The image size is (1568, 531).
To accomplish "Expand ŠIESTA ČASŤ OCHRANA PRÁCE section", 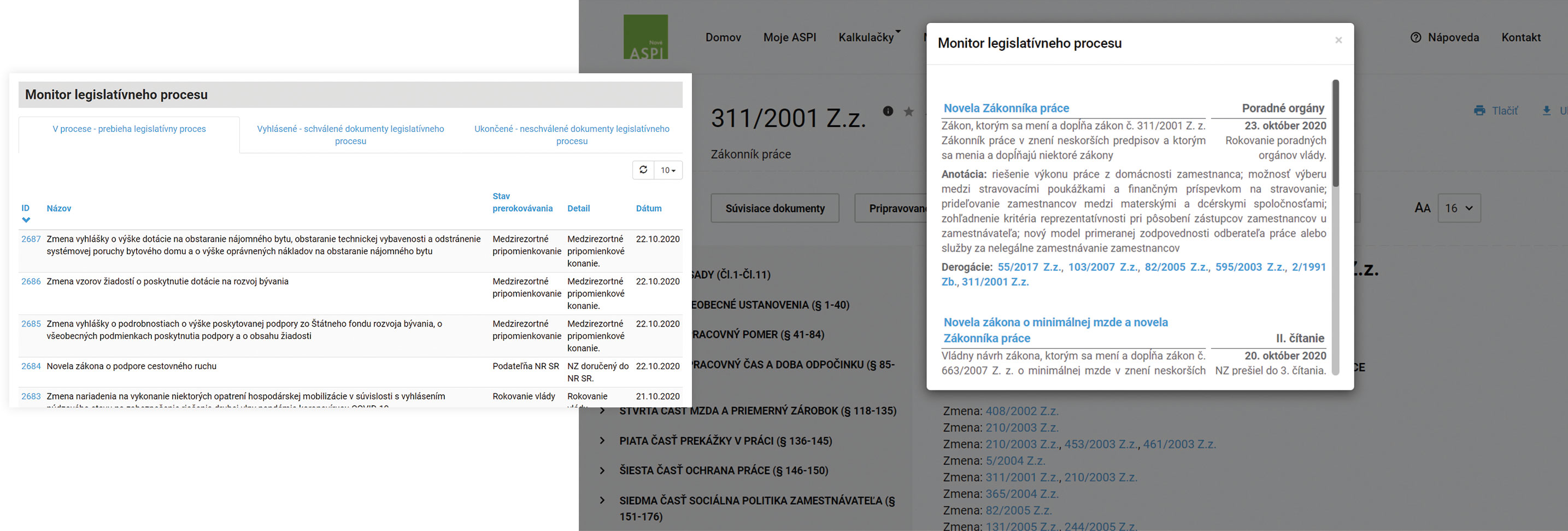I will [x=602, y=470].
